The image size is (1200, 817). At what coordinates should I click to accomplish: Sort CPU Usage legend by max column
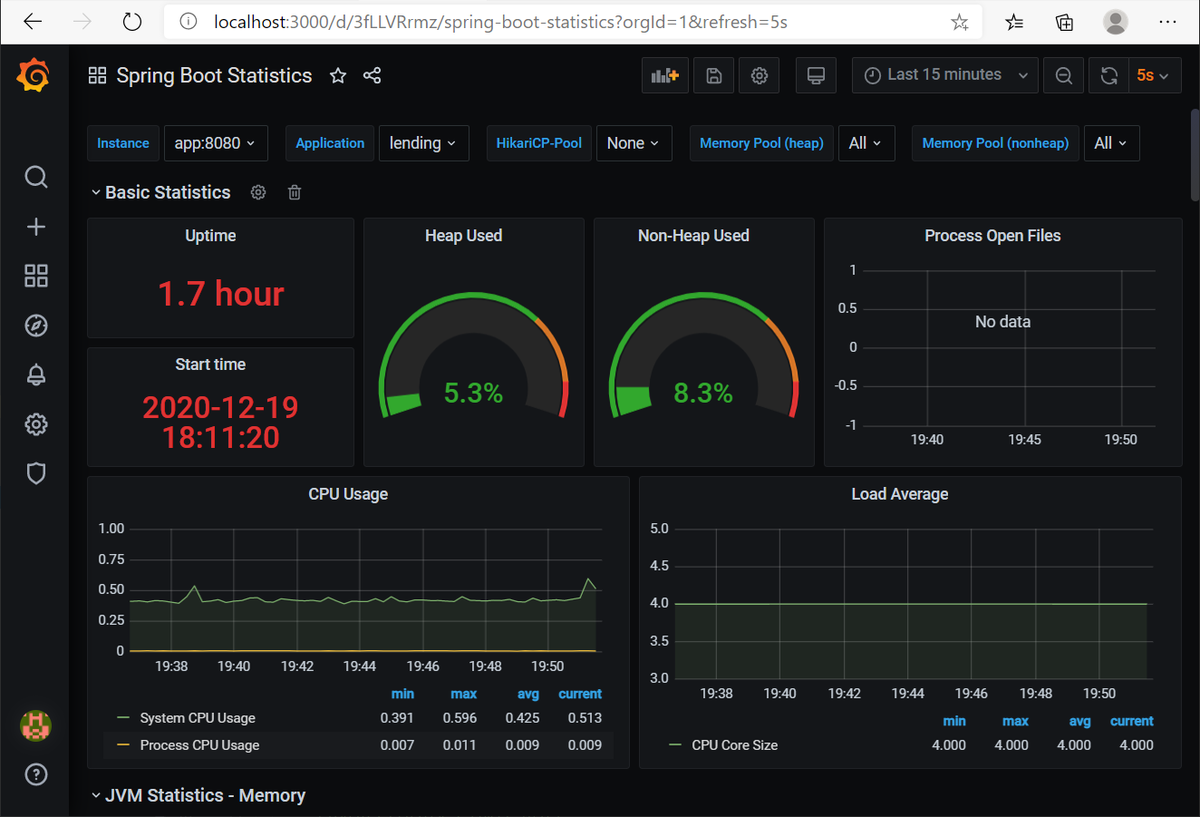point(464,694)
